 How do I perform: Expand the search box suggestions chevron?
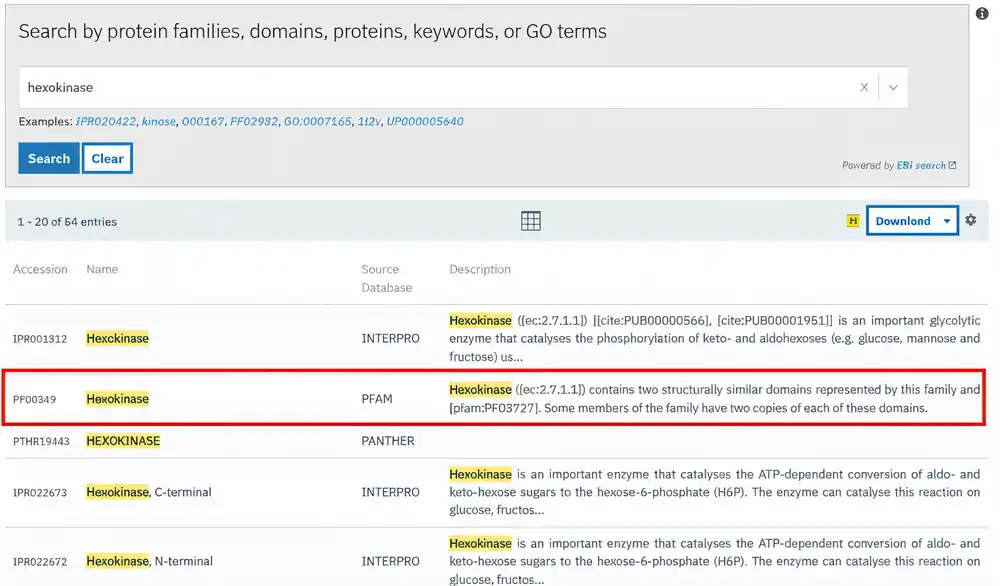coord(893,88)
